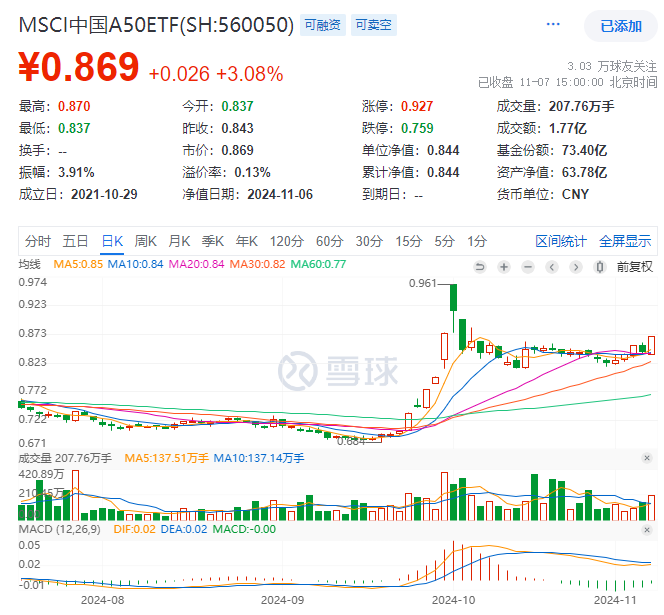Click the DIF:0.02 value
Screen dimensions: 664x615
pyautogui.click(x=135, y=529)
